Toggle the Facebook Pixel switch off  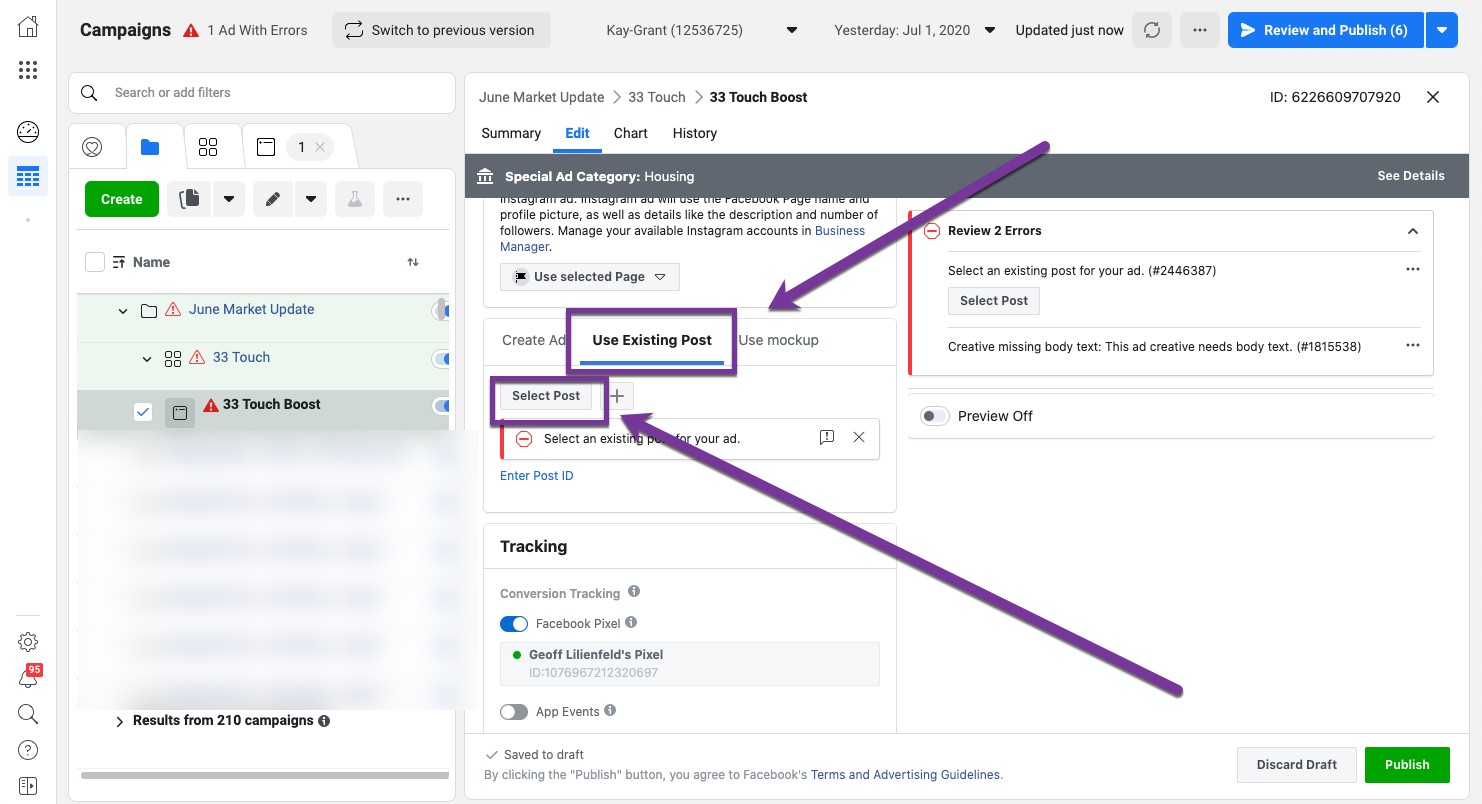click(x=514, y=624)
